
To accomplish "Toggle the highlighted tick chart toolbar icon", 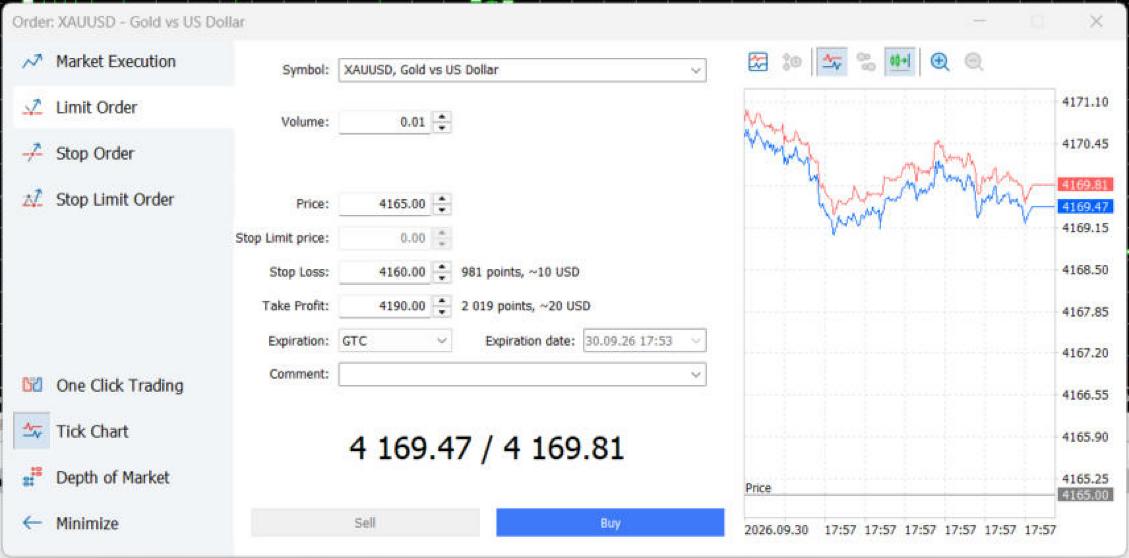I will 832,62.
